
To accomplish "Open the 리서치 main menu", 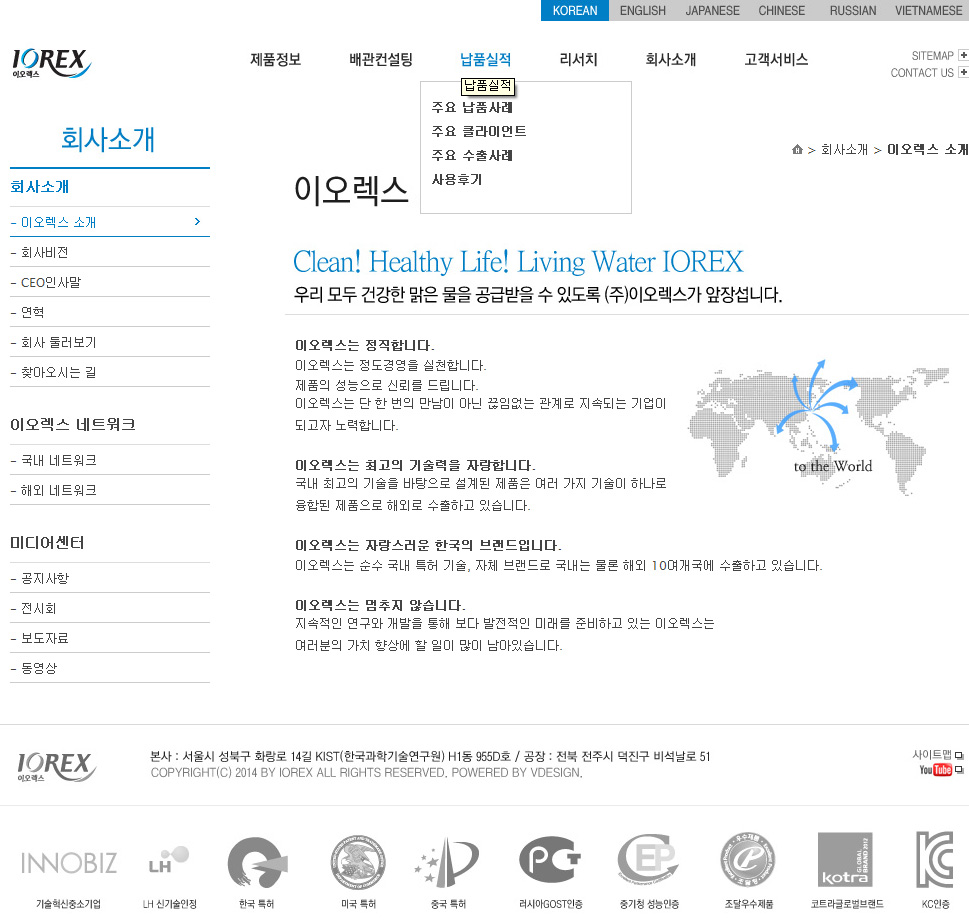I will point(578,59).
